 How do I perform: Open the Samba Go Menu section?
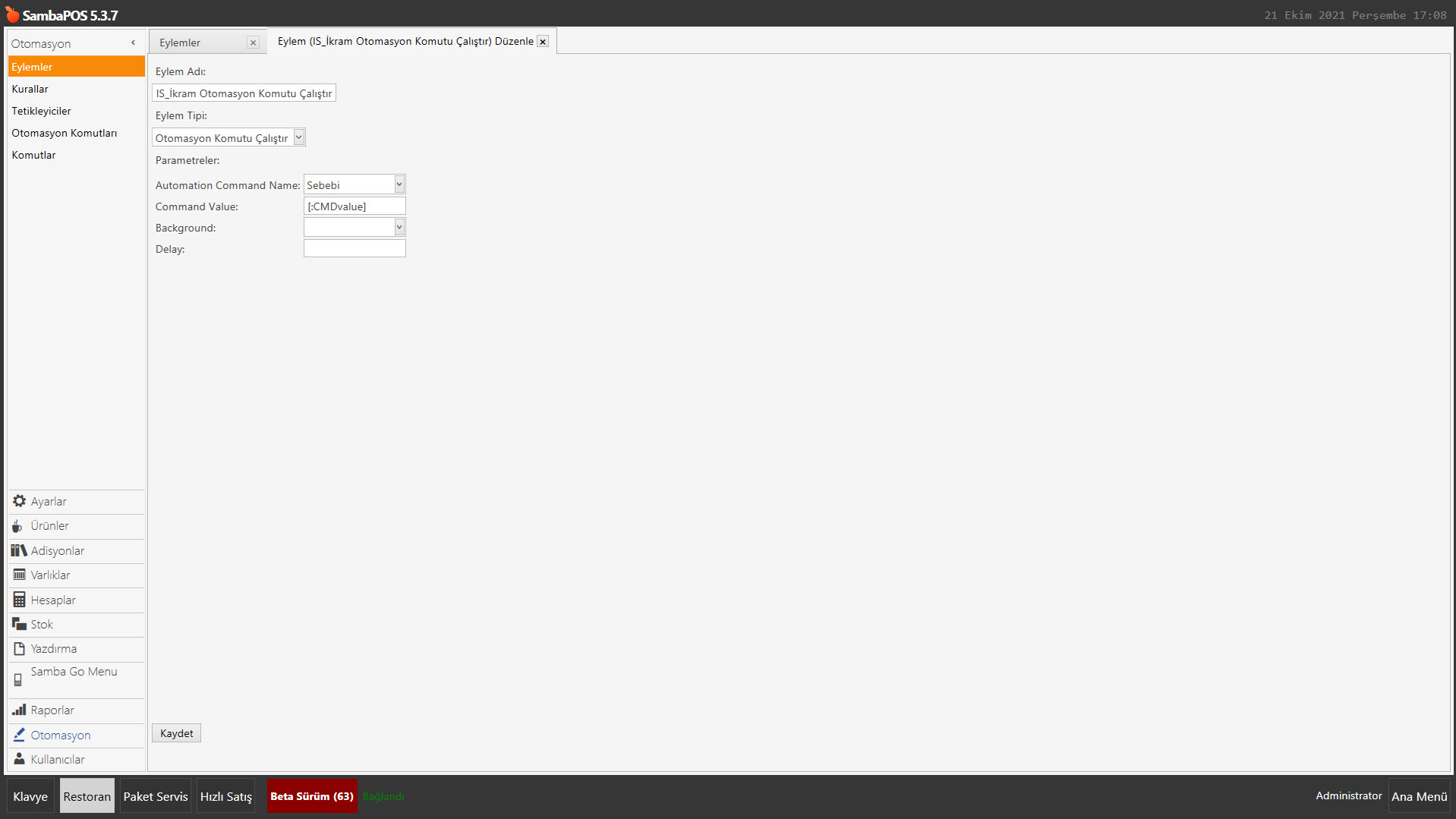tap(77, 679)
